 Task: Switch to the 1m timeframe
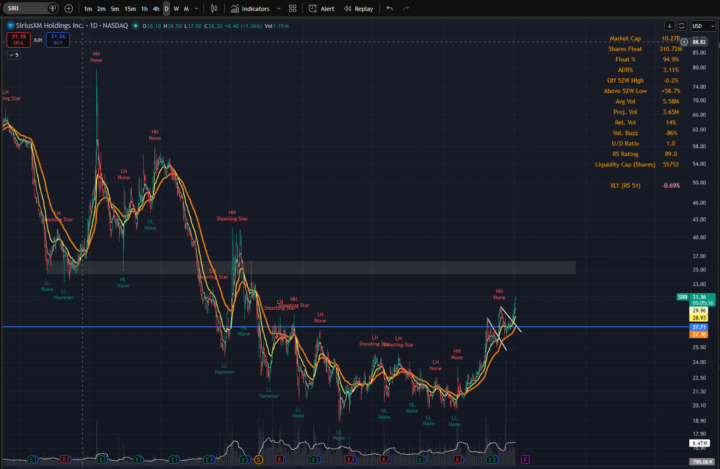[x=88, y=9]
